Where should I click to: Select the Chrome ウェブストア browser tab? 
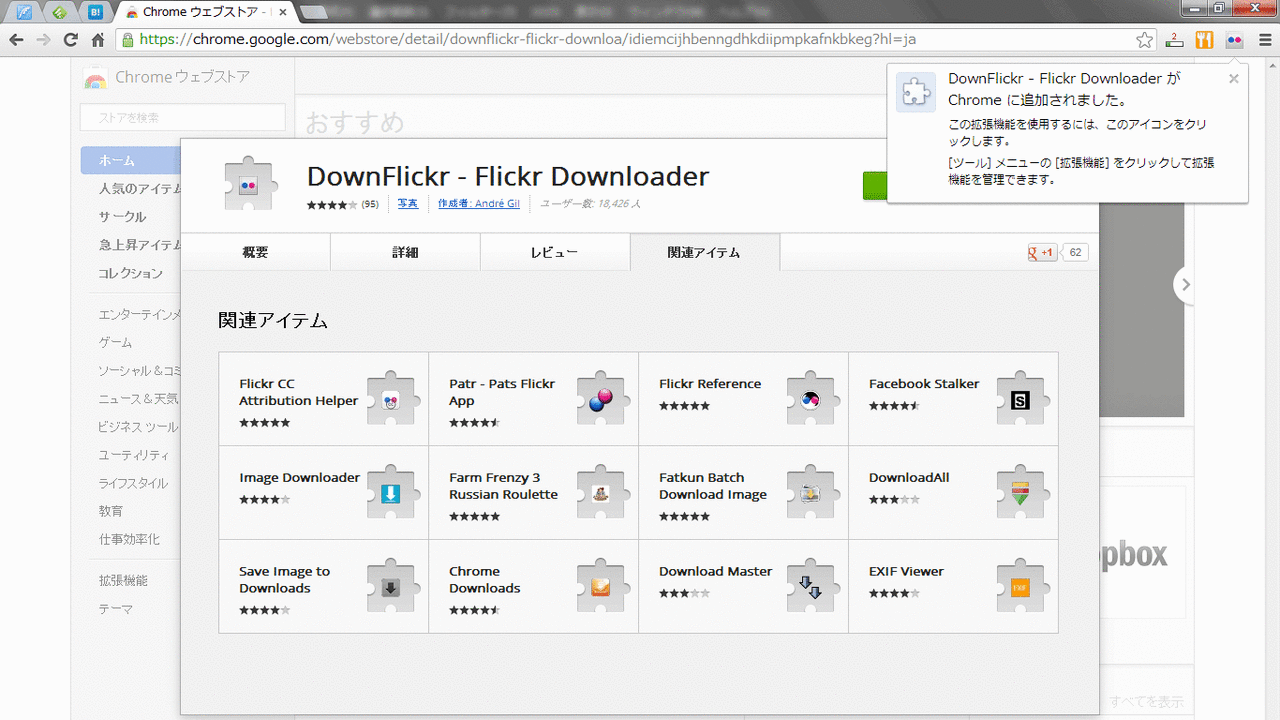pyautogui.click(x=205, y=12)
